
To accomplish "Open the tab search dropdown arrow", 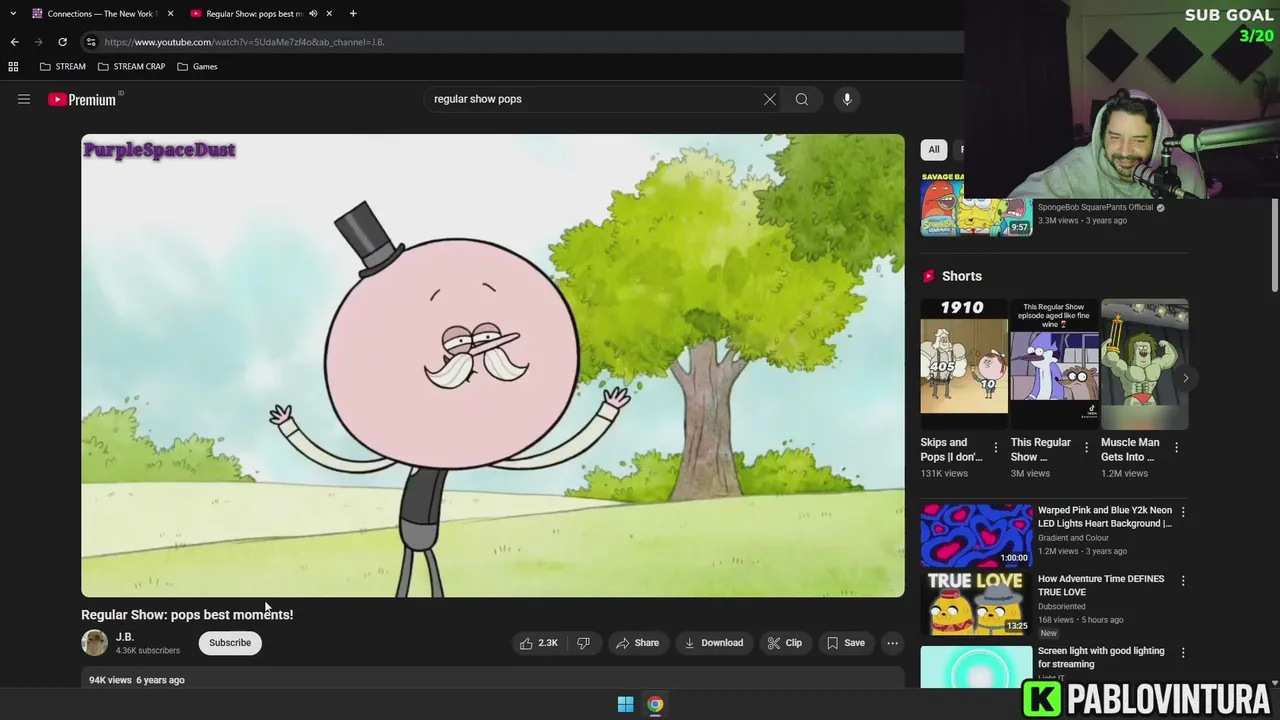I will point(13,13).
